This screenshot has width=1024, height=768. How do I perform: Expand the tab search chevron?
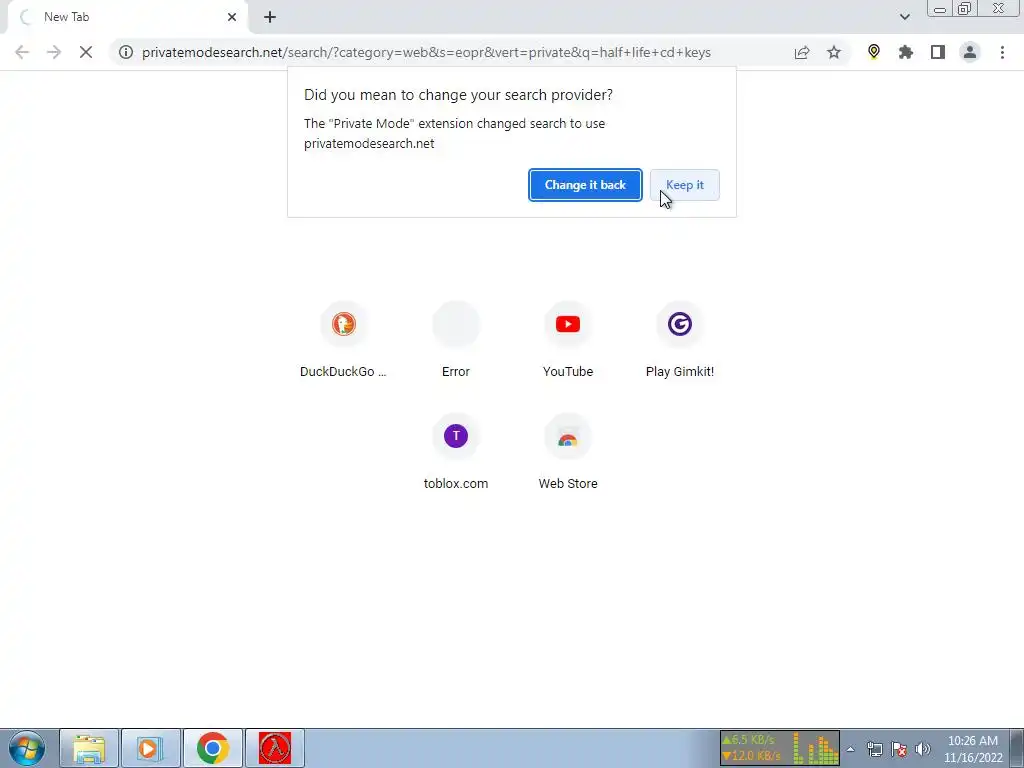904,17
